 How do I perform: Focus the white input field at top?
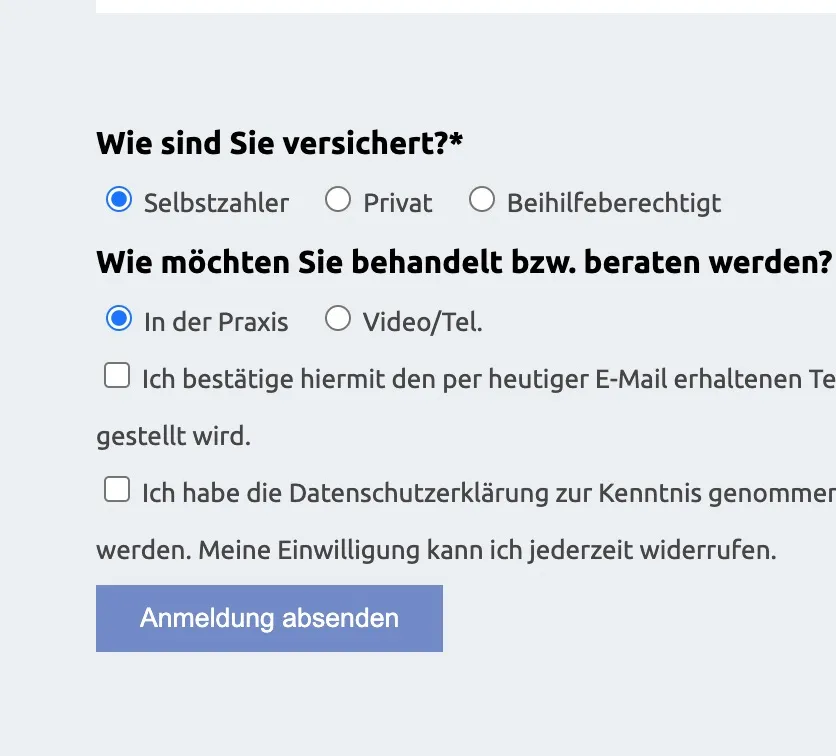(466, 6)
